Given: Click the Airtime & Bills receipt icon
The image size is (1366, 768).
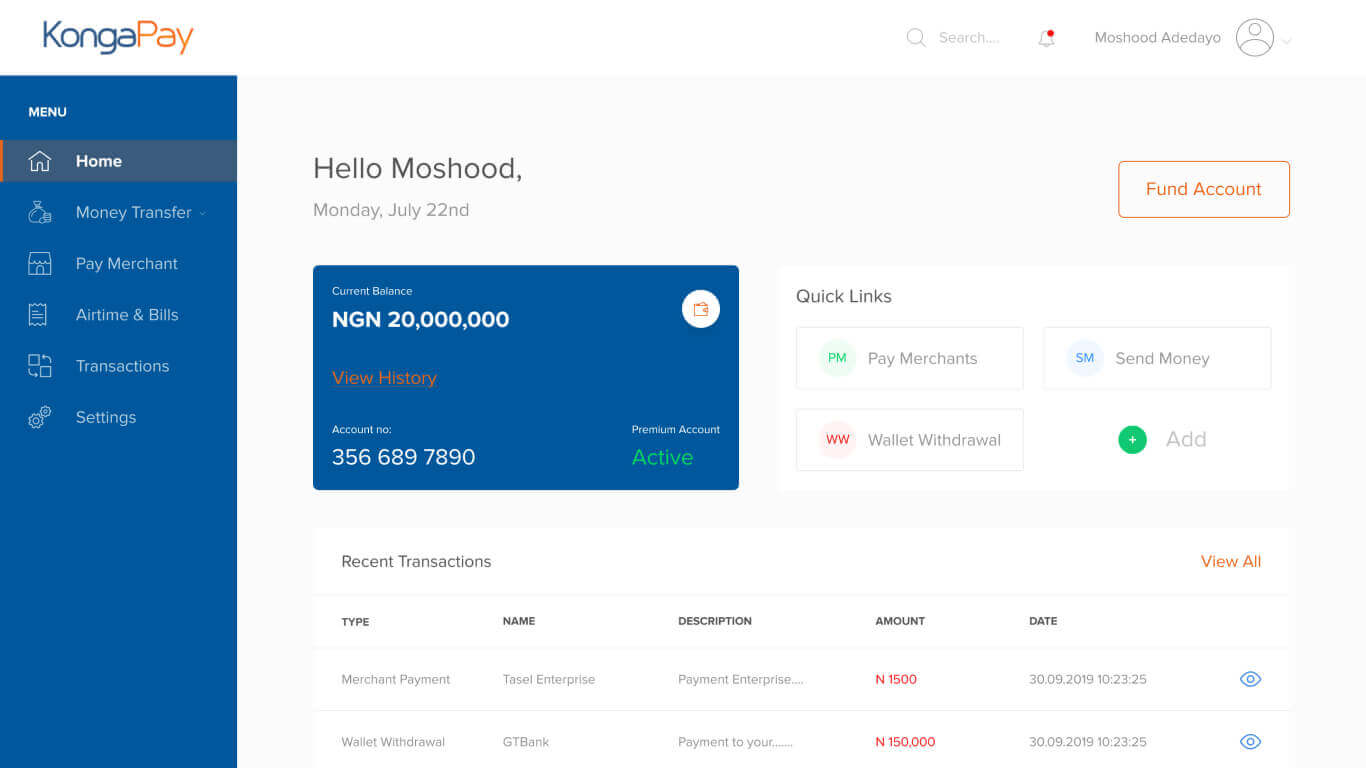Looking at the screenshot, I should (x=39, y=315).
